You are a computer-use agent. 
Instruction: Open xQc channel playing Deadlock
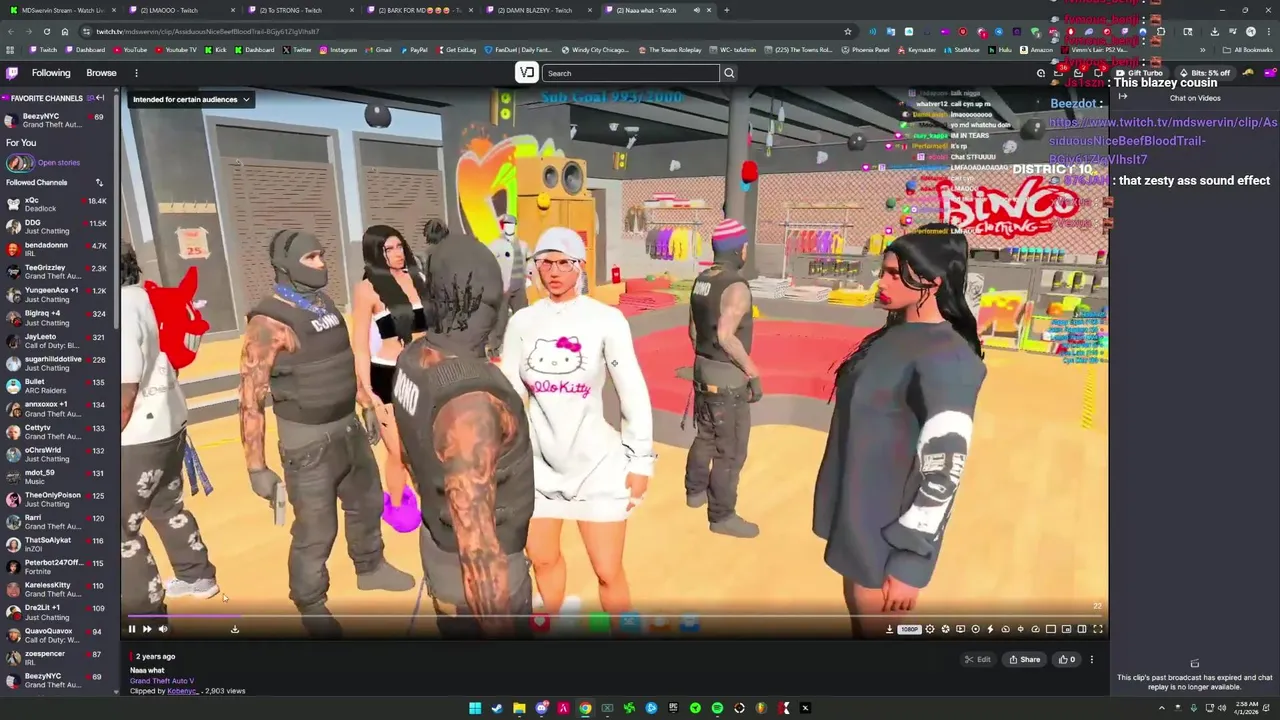55,204
